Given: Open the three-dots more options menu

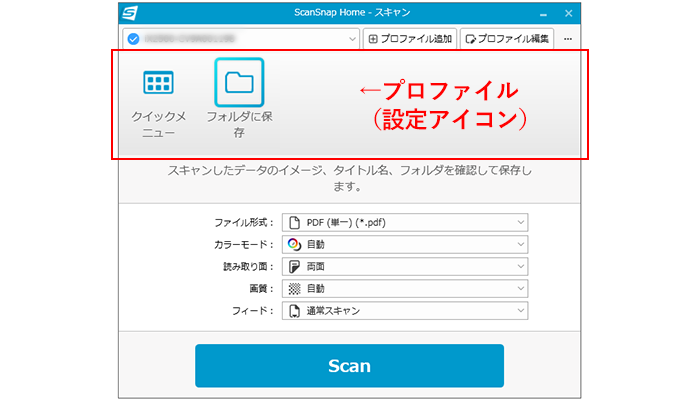Looking at the screenshot, I should click(x=567, y=39).
